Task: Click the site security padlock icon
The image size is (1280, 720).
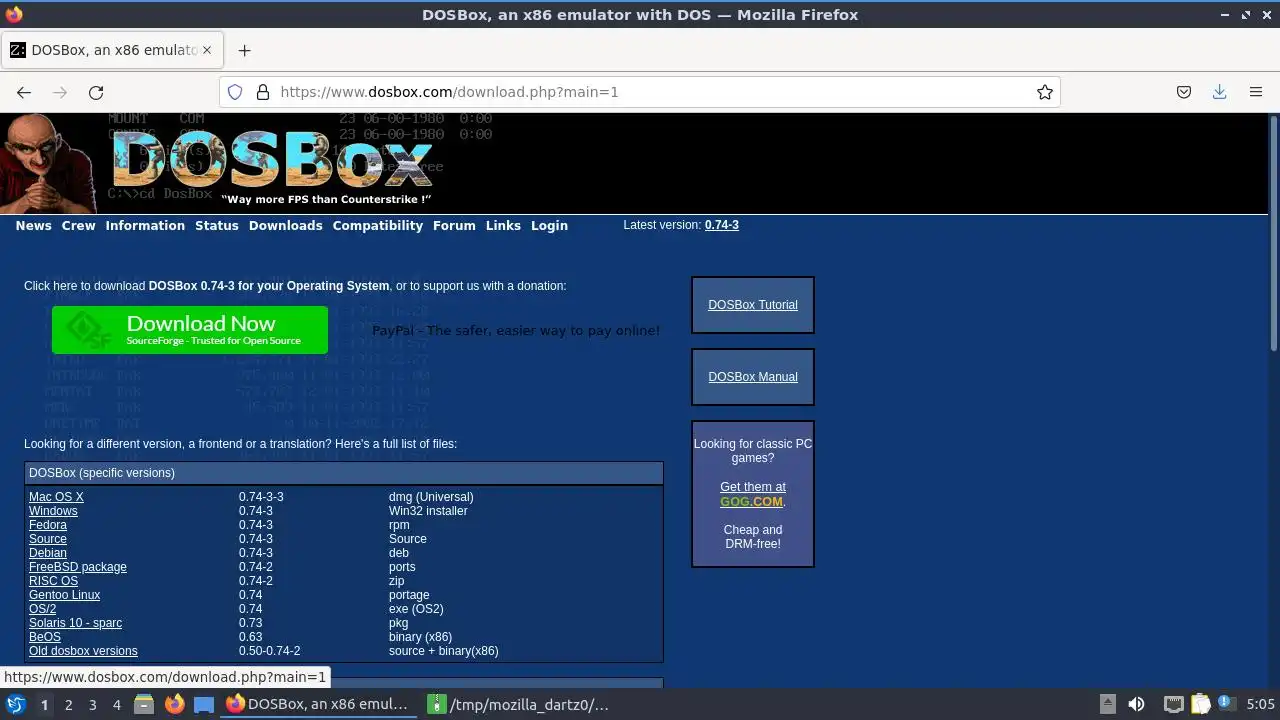Action: (x=263, y=92)
